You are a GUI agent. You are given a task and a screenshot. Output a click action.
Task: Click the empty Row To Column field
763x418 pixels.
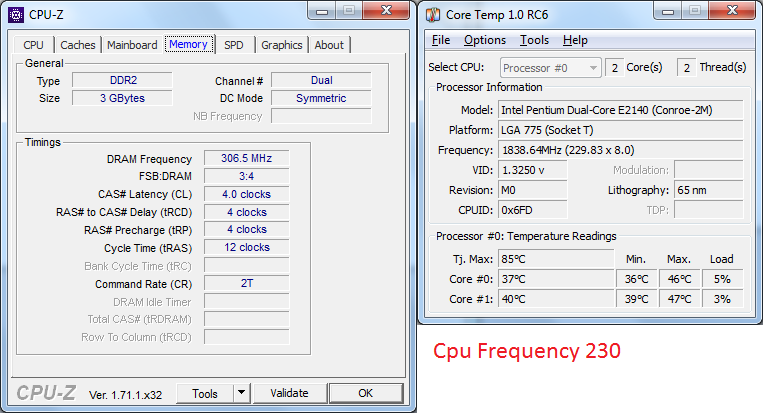[247, 337]
